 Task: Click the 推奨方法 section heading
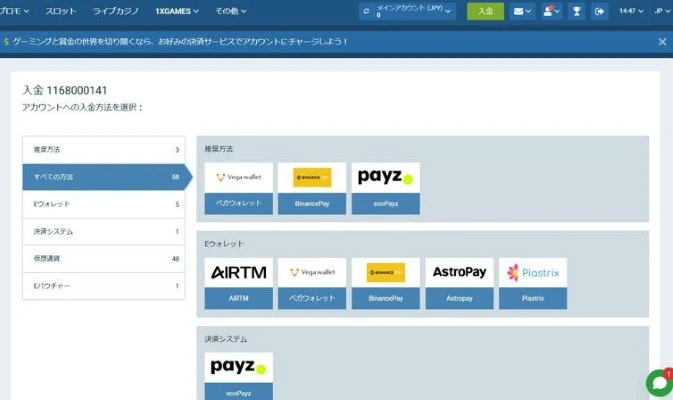219,149
